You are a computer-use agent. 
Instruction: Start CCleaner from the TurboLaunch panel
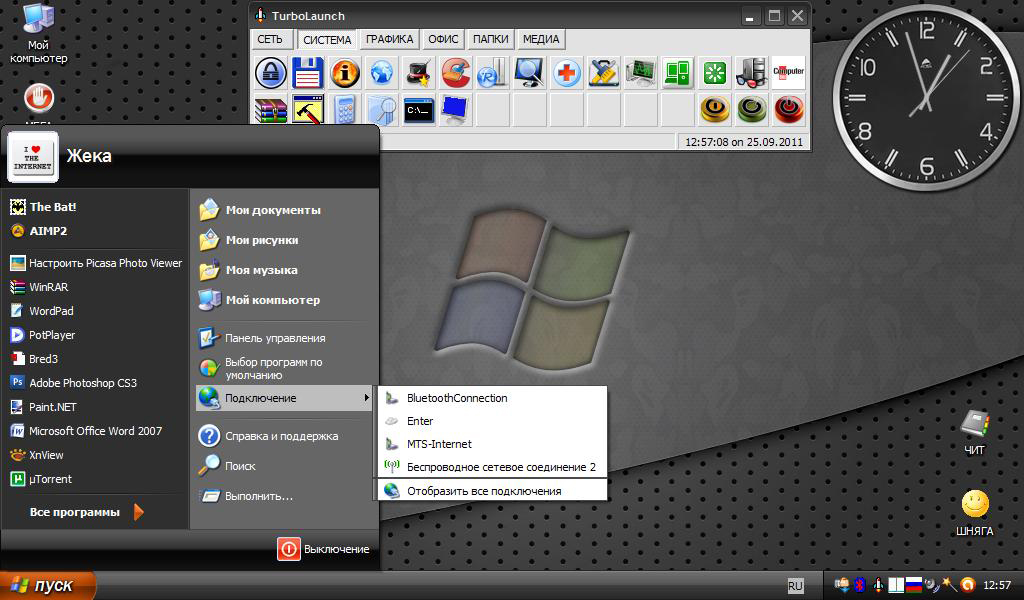pyautogui.click(x=456, y=72)
